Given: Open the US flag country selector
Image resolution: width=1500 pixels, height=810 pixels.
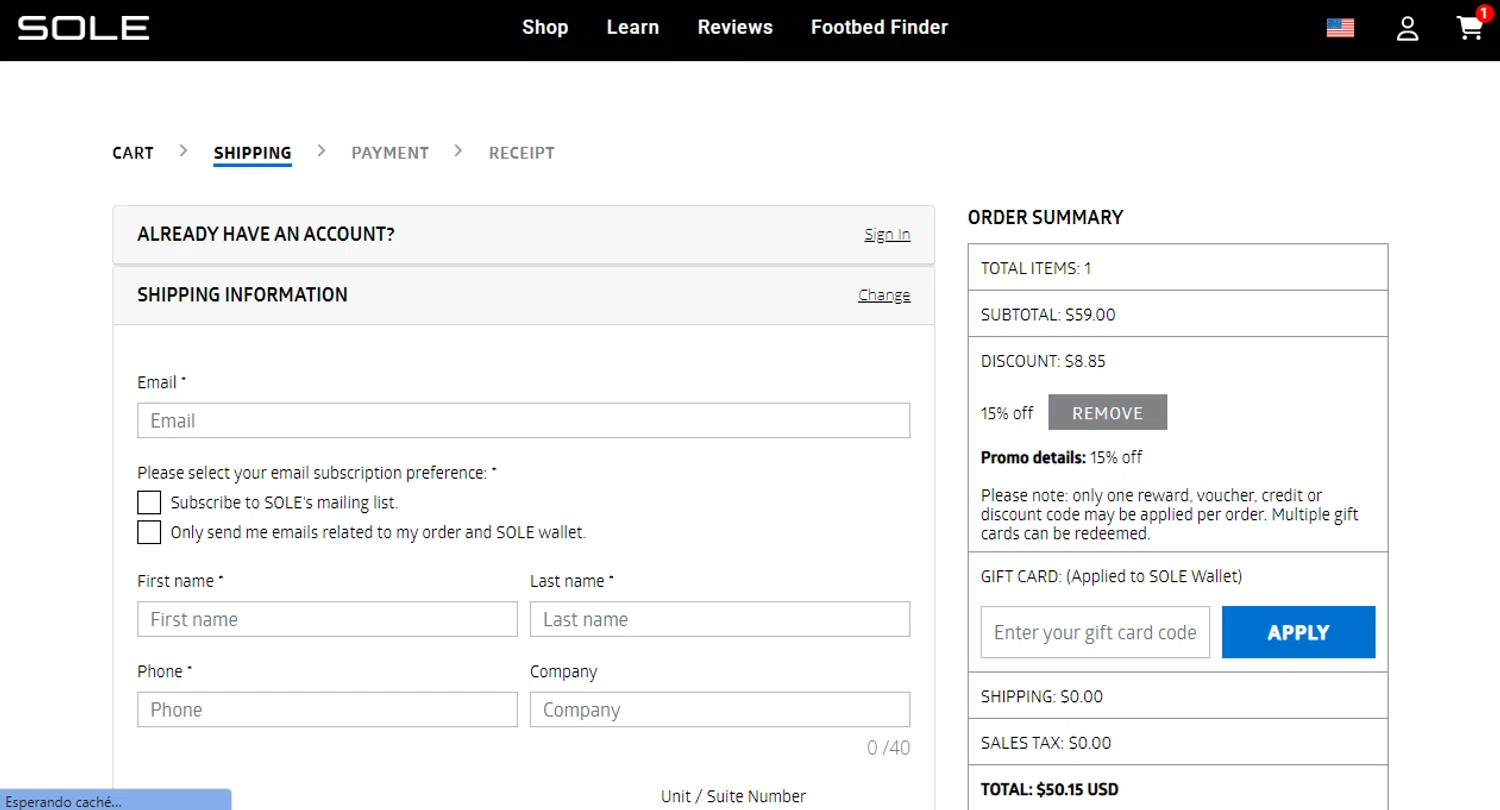Looking at the screenshot, I should tap(1340, 28).
